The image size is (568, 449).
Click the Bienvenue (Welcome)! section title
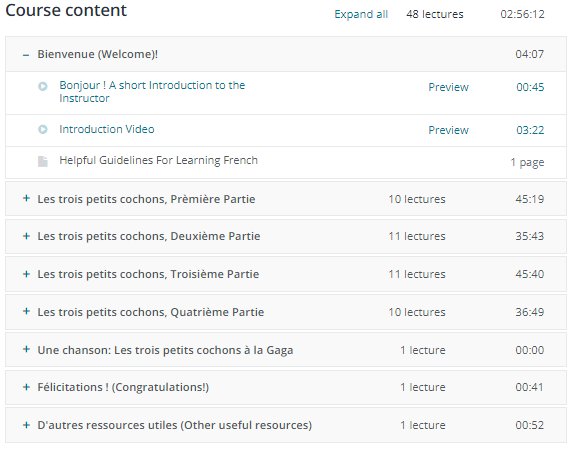97,54
